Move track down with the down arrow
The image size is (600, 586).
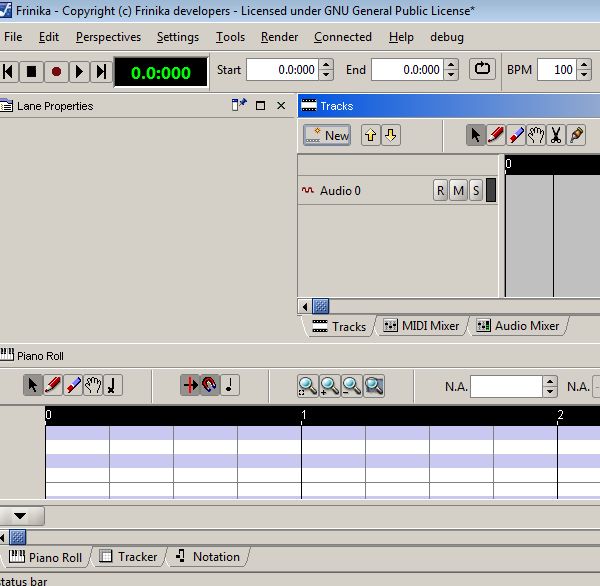[391, 135]
